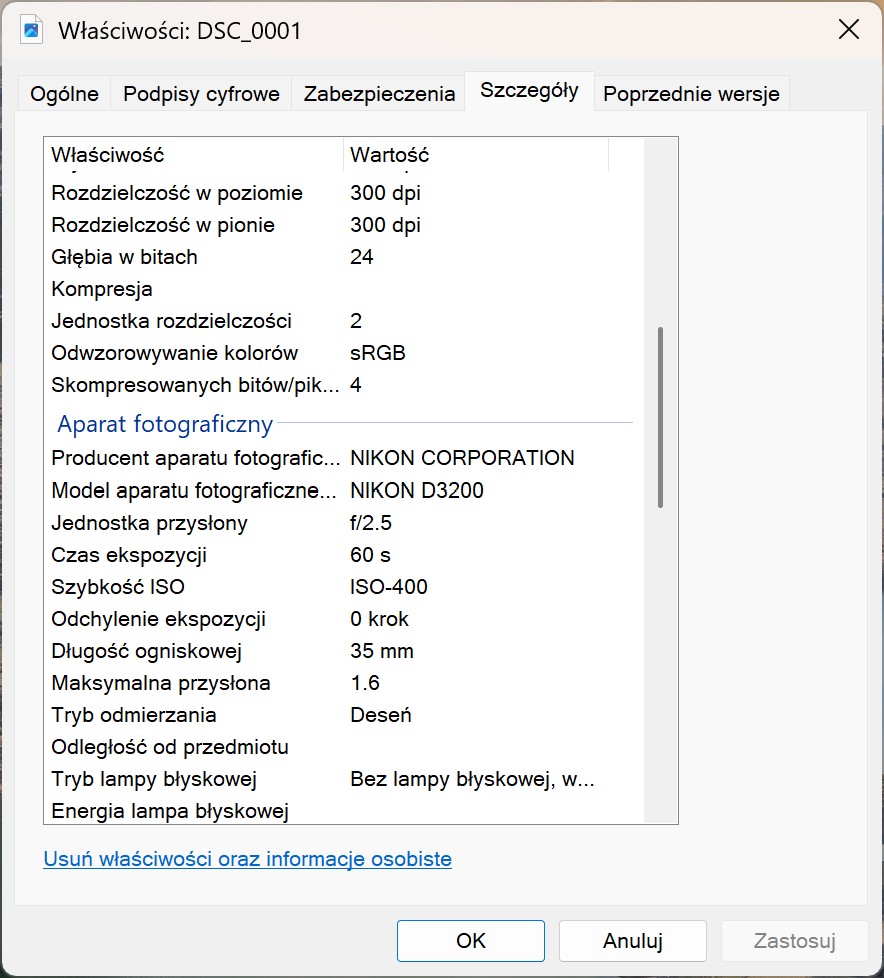This screenshot has height=978, width=884.
Task: Click the Właściwość column header
Action: click(193, 155)
